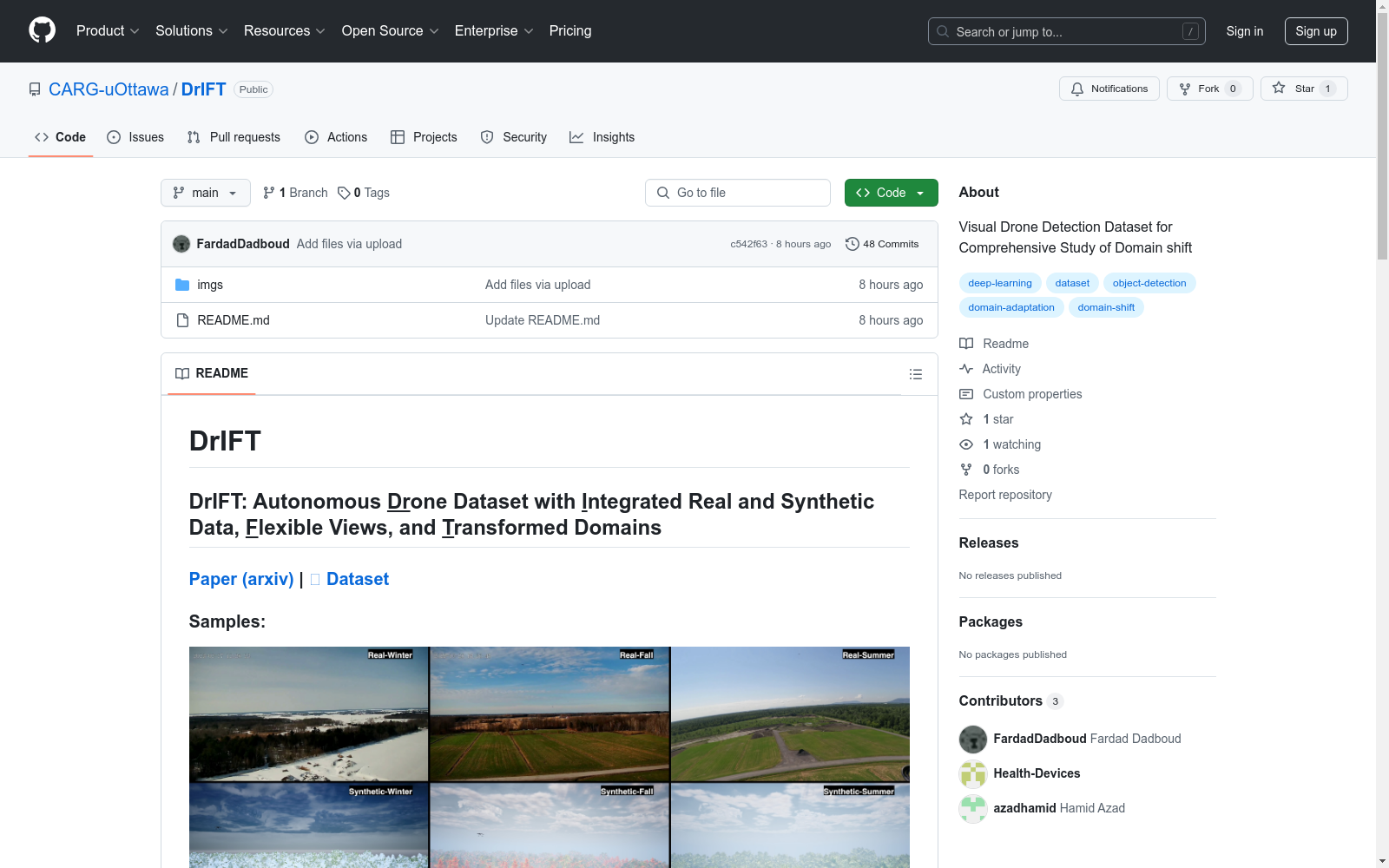Click the GitHub logo icon

click(42, 30)
